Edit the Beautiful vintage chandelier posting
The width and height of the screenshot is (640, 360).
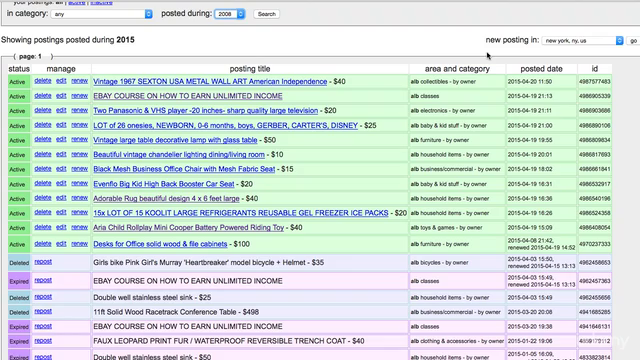[x=61, y=154]
